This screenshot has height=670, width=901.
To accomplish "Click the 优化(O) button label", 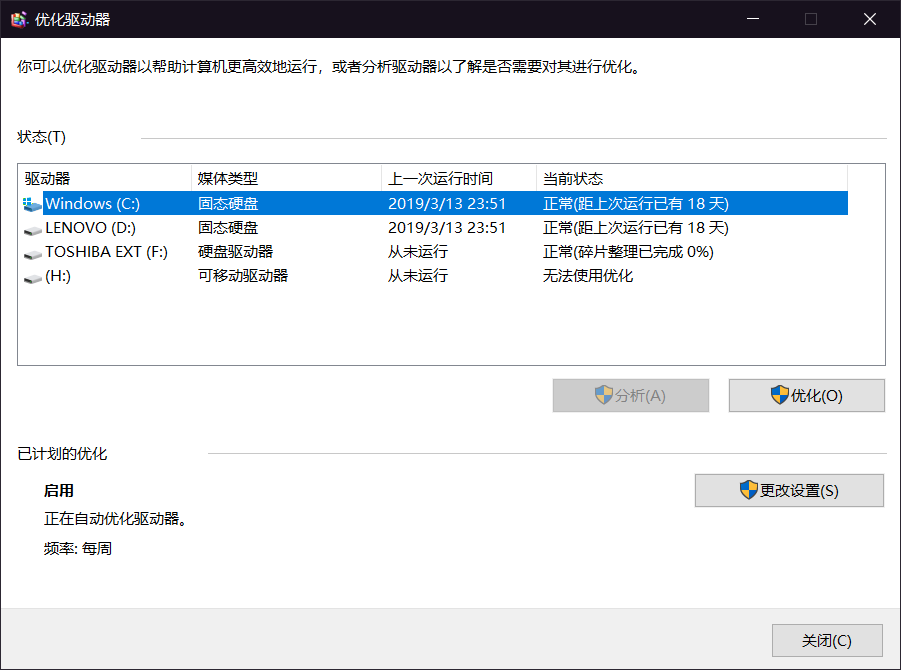I will (817, 395).
